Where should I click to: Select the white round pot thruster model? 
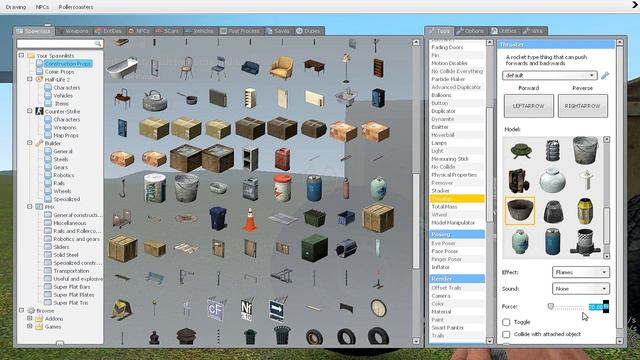tap(552, 180)
